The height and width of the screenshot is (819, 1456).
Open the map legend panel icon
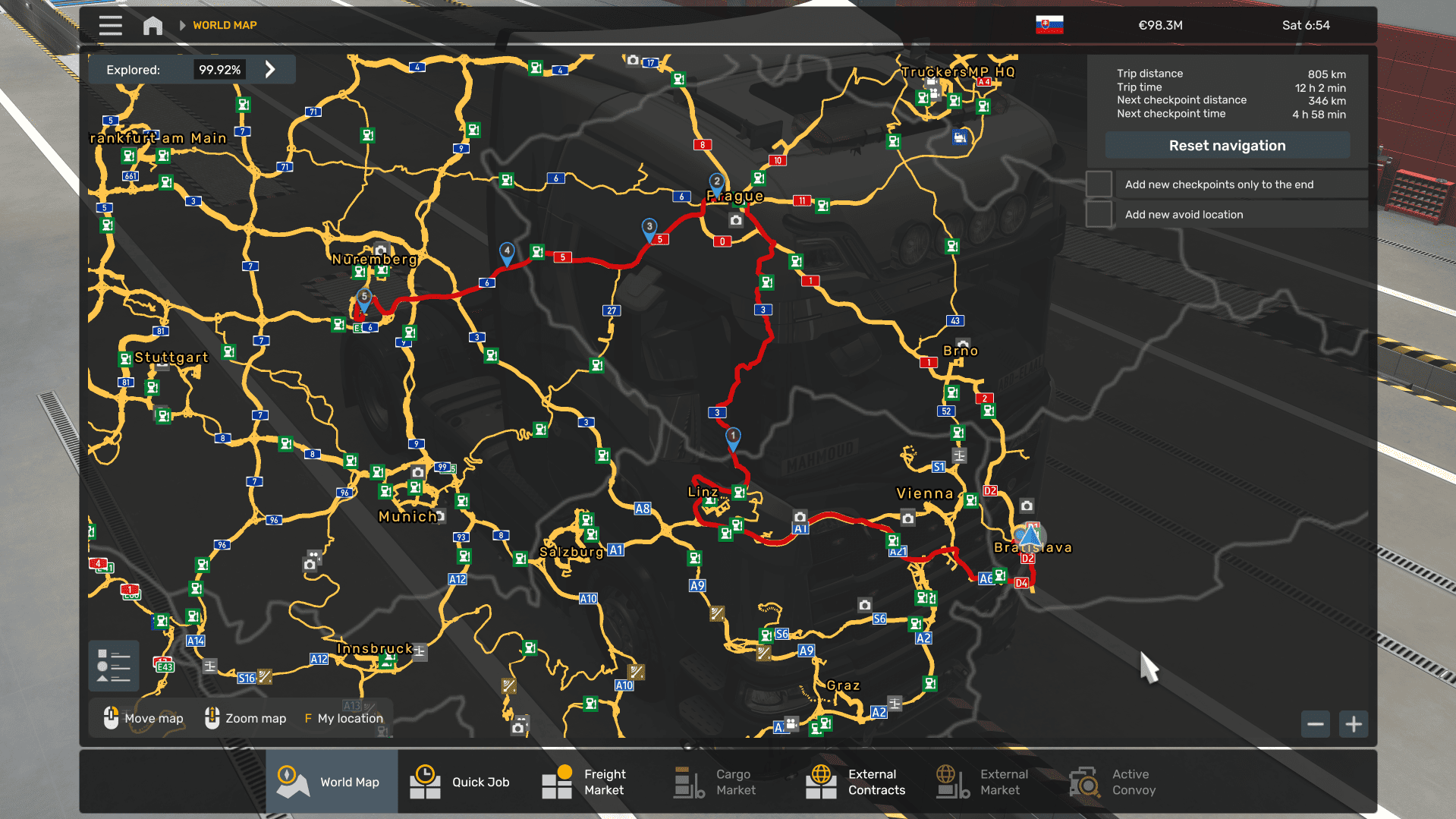[x=114, y=666]
